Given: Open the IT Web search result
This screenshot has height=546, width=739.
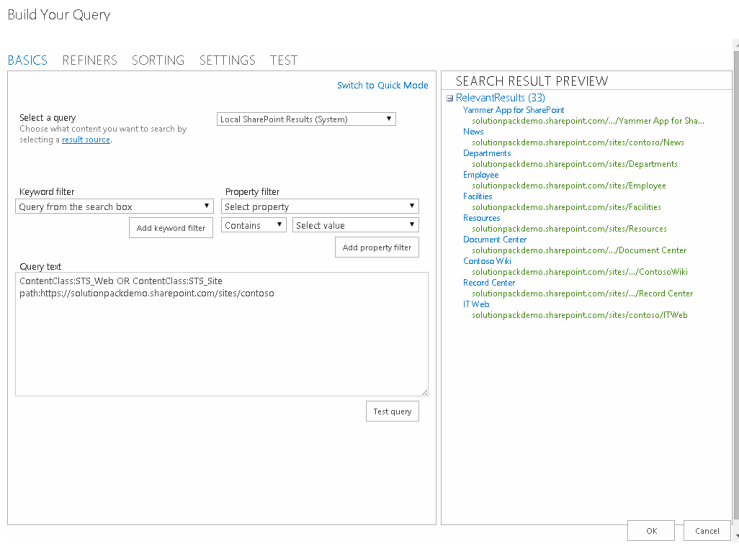Looking at the screenshot, I should pos(476,305).
